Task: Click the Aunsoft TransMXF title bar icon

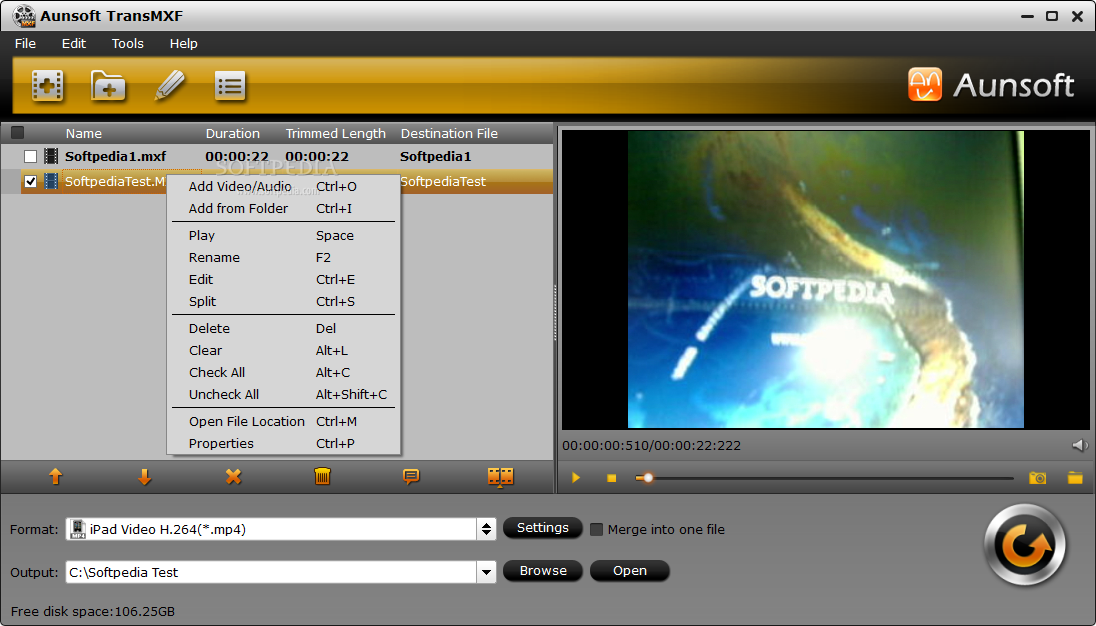Action: (24, 15)
